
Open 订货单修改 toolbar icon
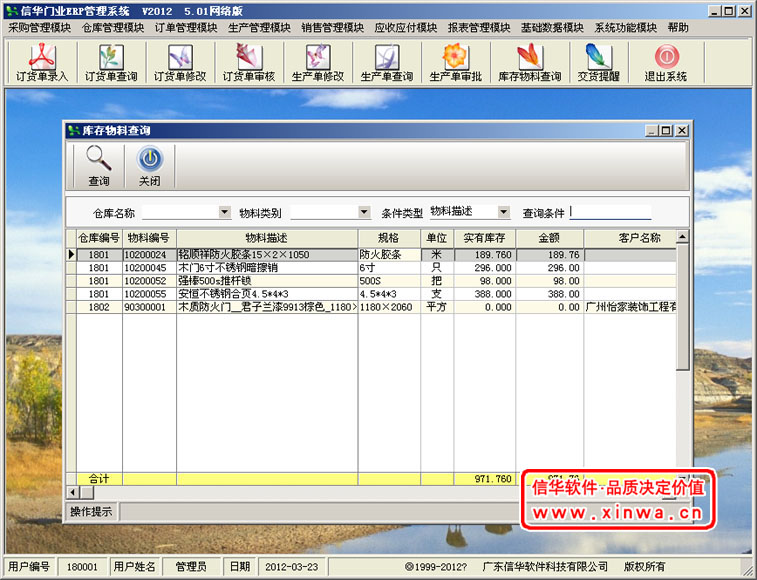180,62
